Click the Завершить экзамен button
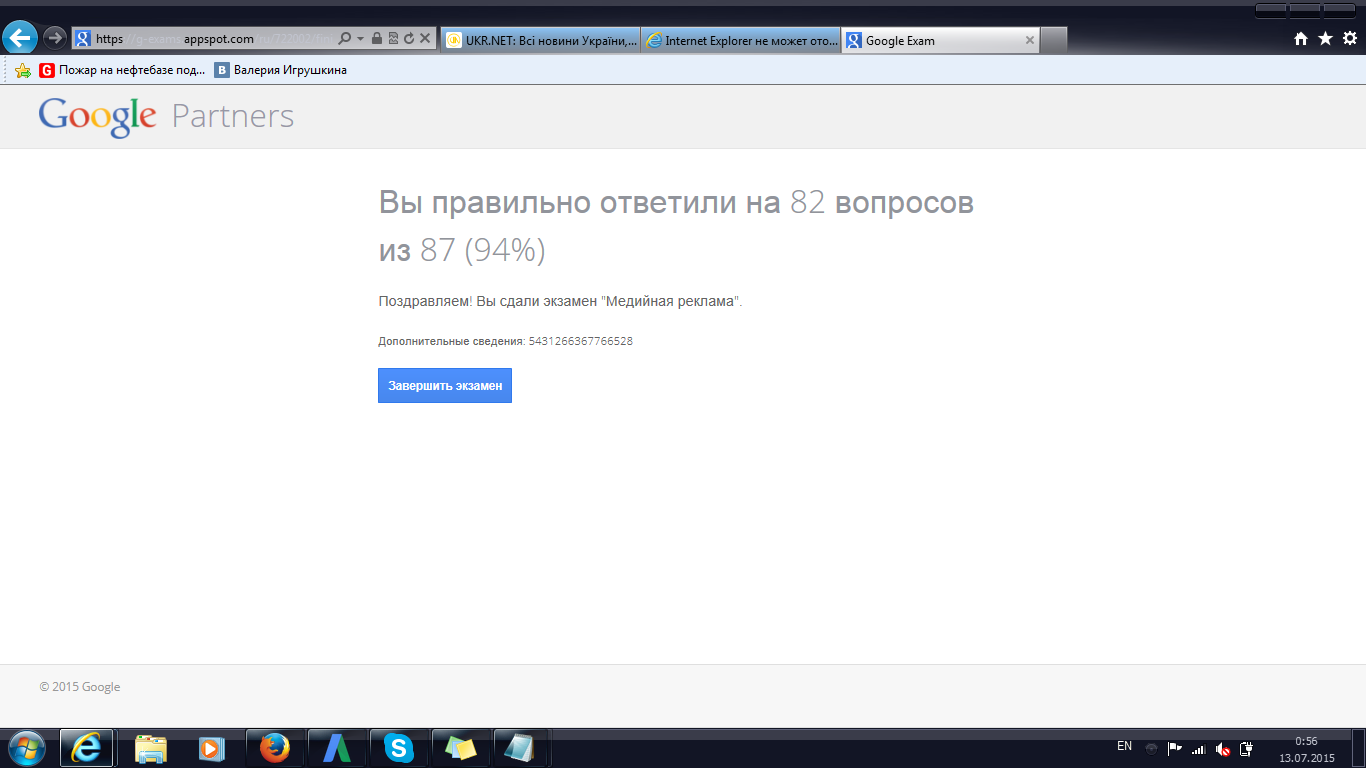 click(x=445, y=386)
